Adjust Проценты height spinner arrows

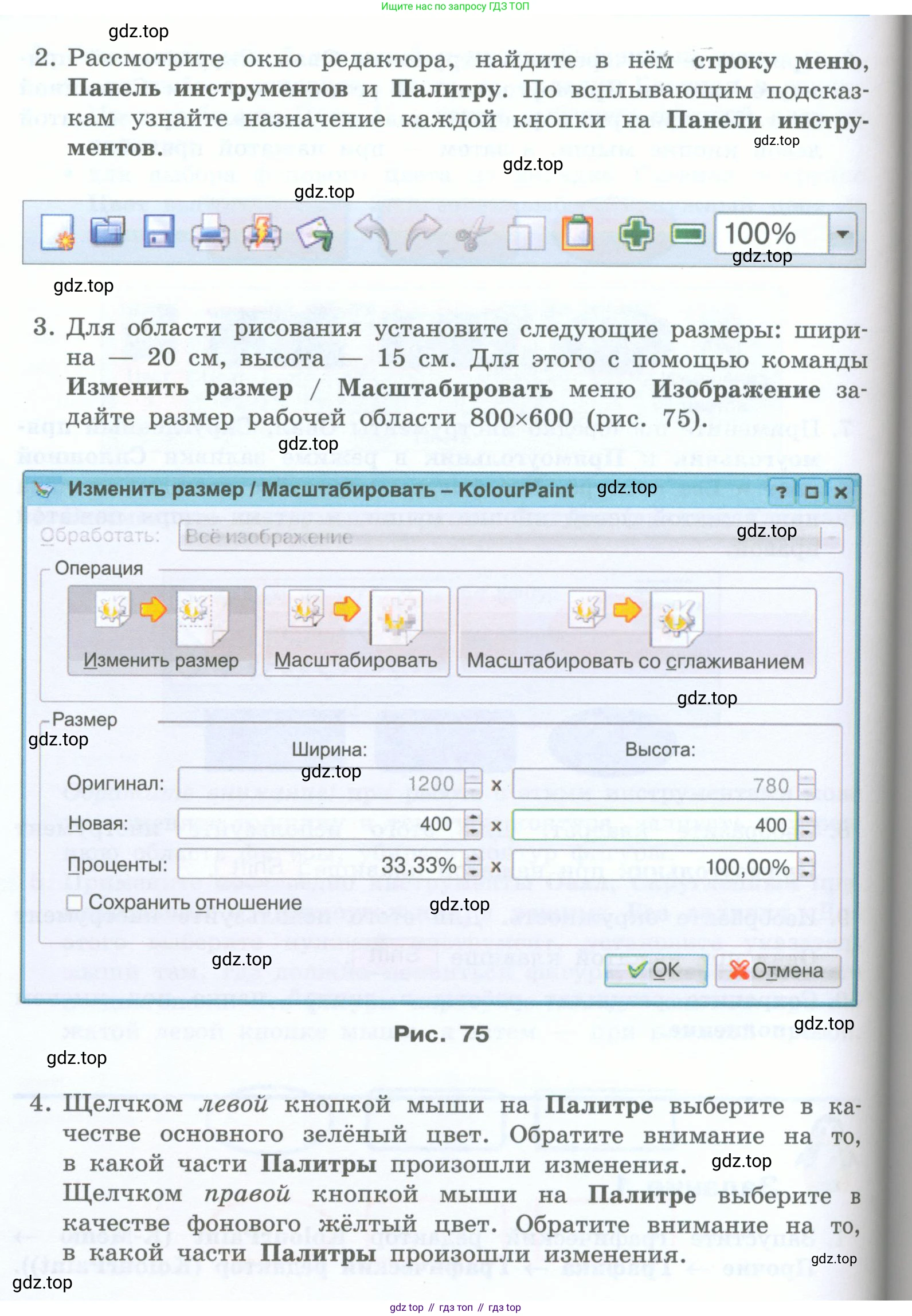pos(806,866)
